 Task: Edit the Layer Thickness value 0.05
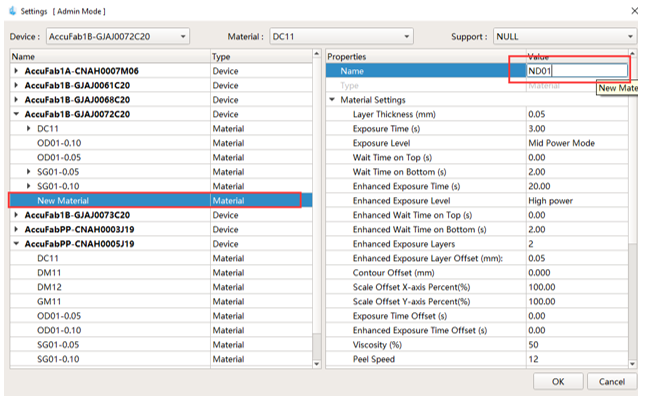pyautogui.click(x=577, y=114)
